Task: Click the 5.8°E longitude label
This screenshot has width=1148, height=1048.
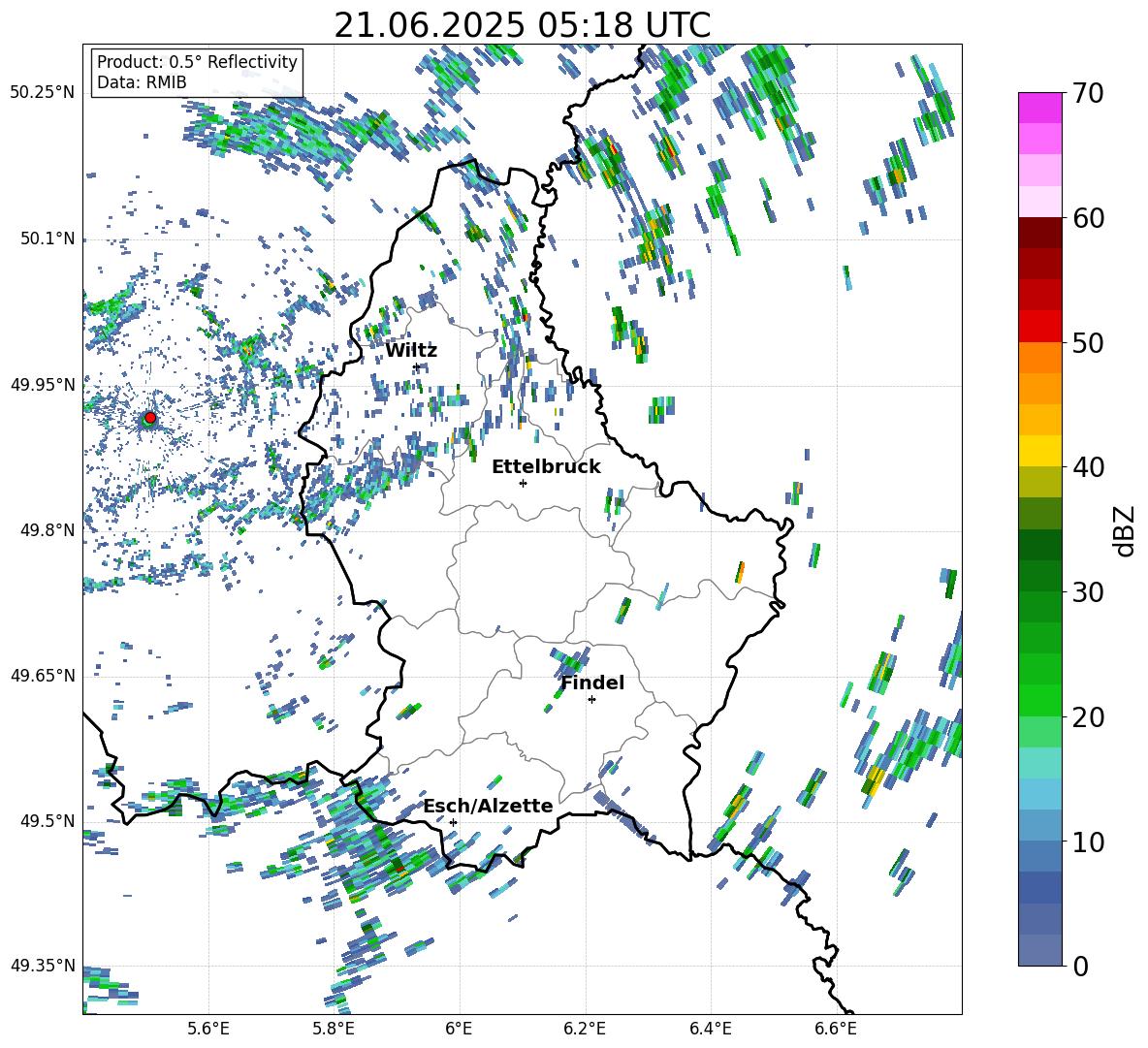Action: [x=334, y=1029]
